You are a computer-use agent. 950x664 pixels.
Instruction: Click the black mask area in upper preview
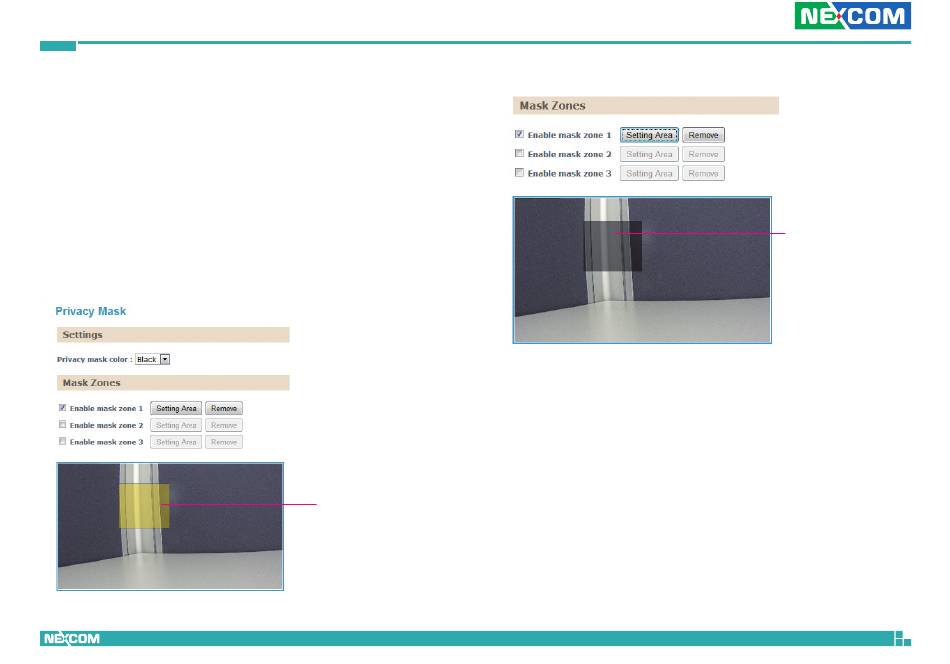(613, 246)
